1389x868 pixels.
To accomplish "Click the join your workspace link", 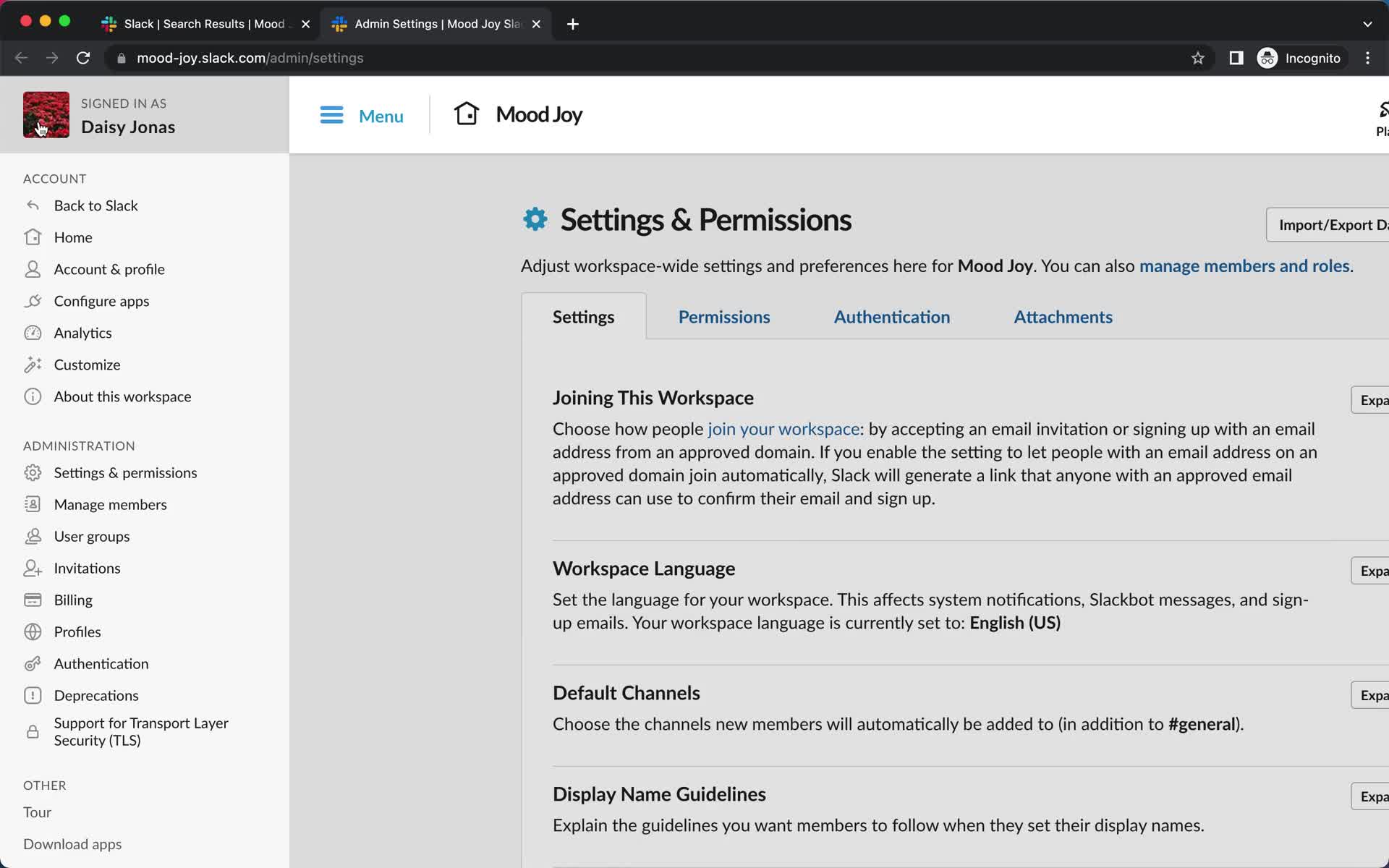I will [x=784, y=428].
